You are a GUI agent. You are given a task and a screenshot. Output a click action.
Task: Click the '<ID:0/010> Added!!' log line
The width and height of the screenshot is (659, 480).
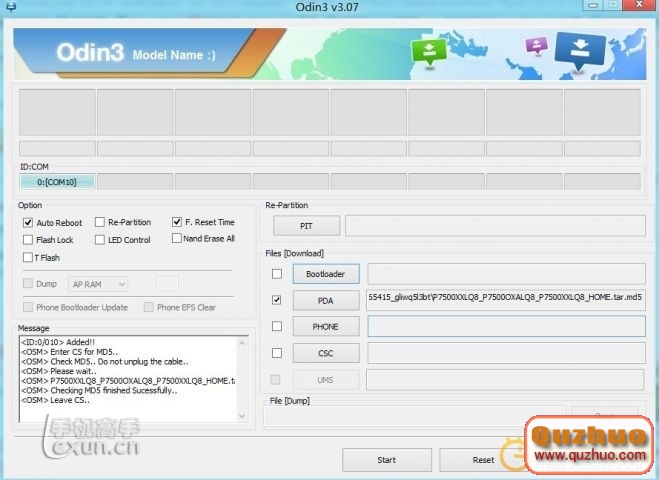point(58,342)
